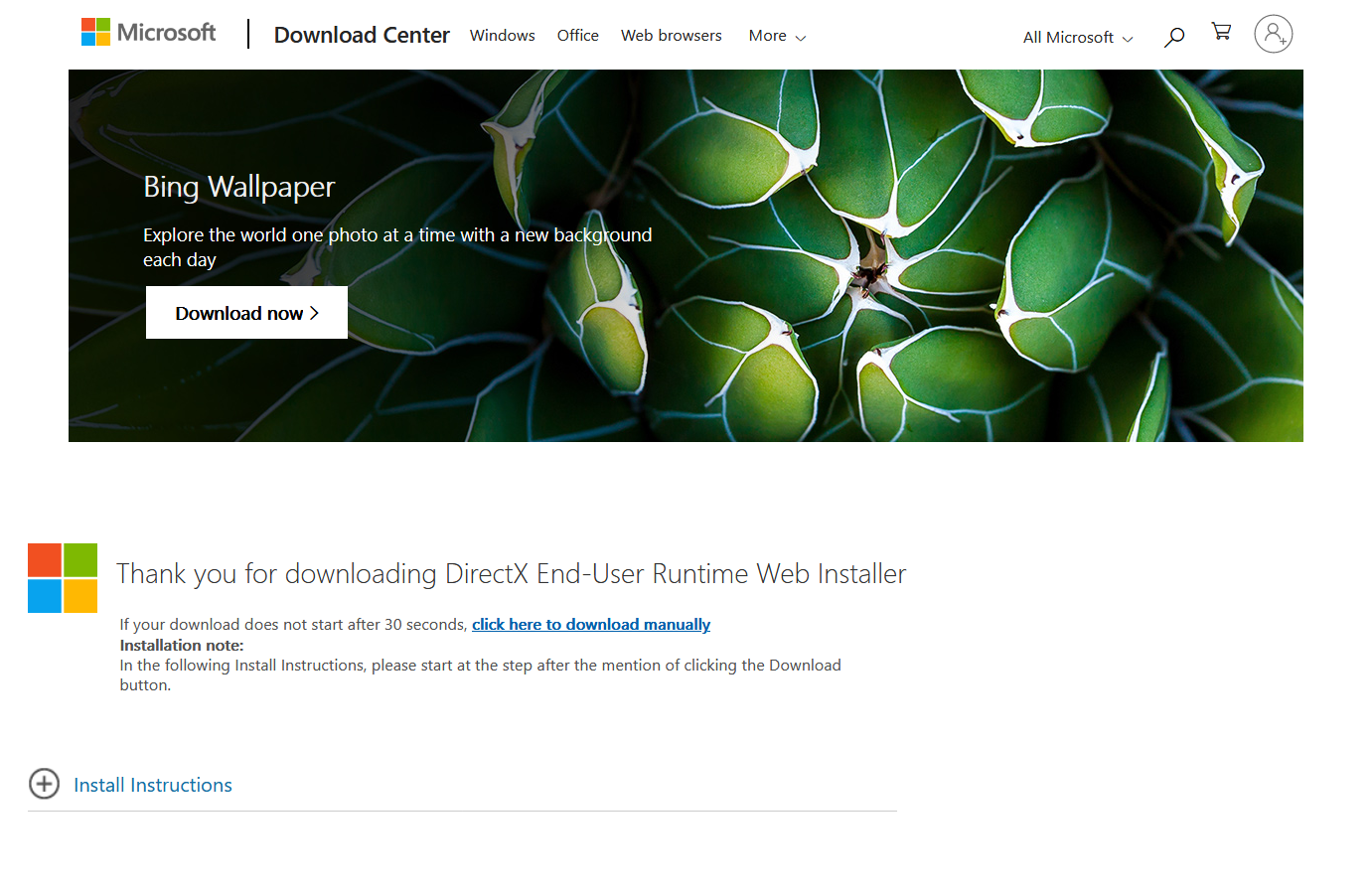
Task: Open the Web browsers navigation item
Action: pyautogui.click(x=671, y=36)
